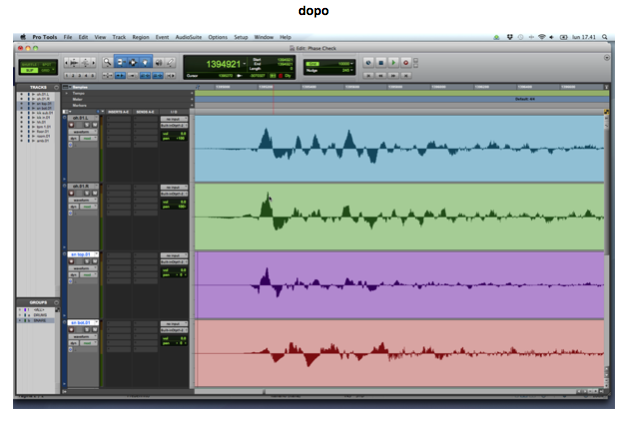This screenshot has height=432, width=632.
Task: Click the Fast Forward transport button
Action: pyautogui.click(x=393, y=75)
